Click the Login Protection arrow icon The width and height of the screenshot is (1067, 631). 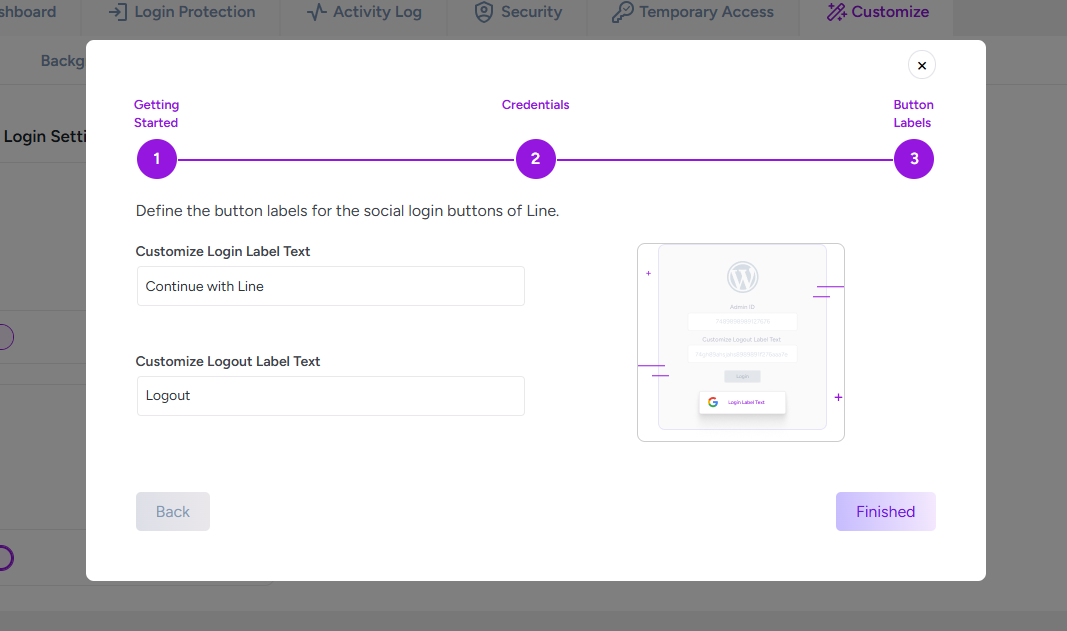(118, 13)
